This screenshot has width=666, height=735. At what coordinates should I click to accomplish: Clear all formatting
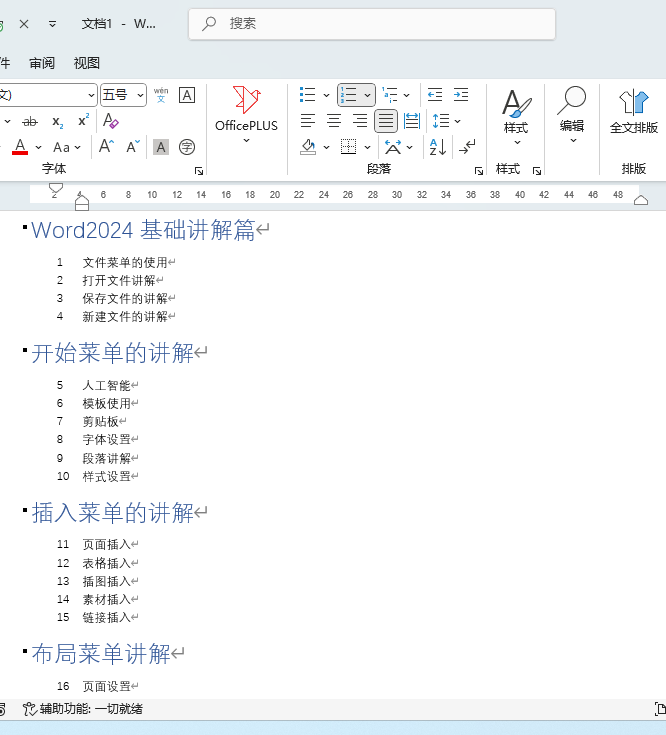(111, 121)
